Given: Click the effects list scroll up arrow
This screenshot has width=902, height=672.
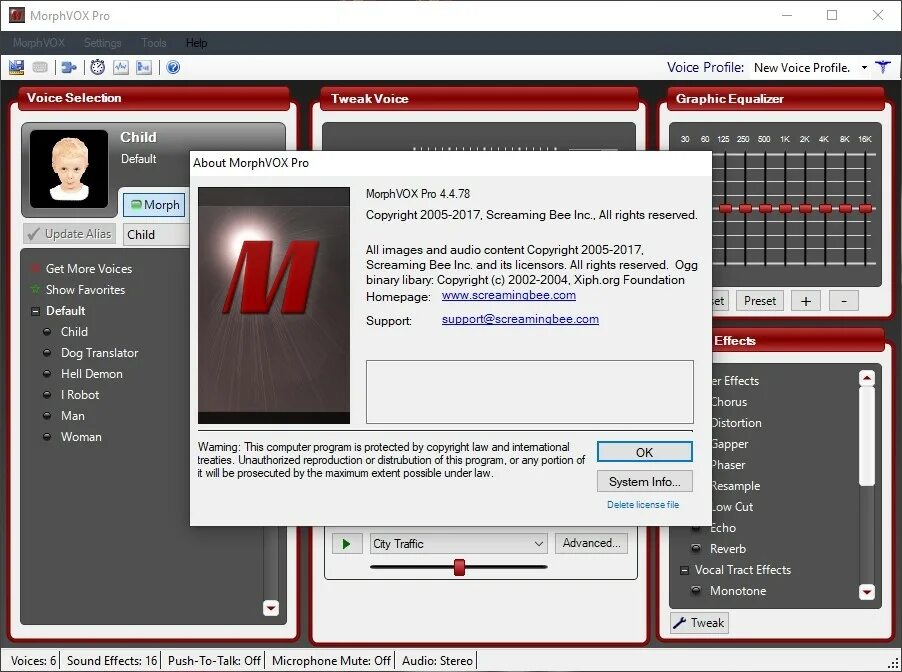Looking at the screenshot, I should click(866, 378).
